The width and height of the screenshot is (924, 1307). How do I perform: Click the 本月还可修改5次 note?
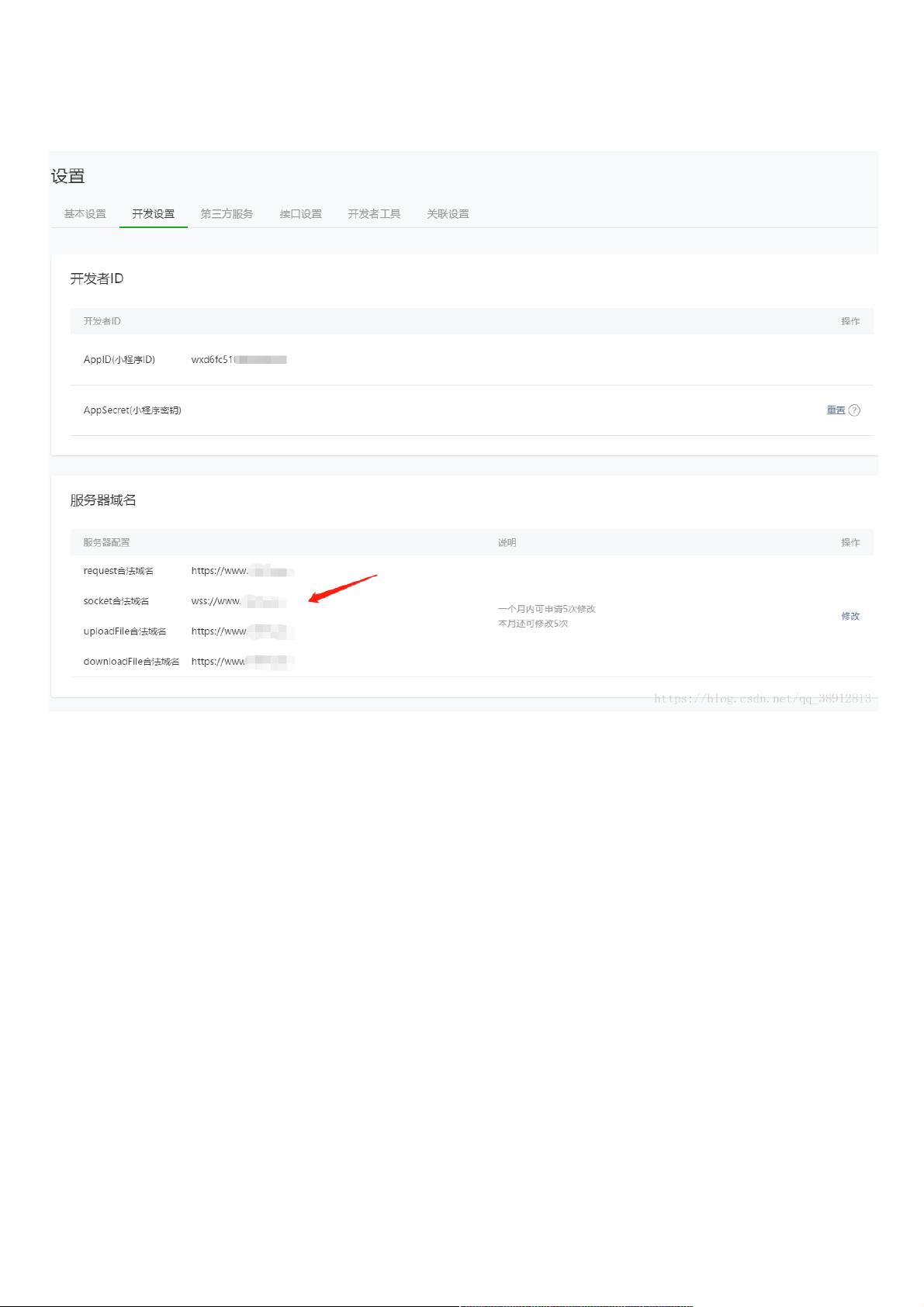tap(533, 624)
